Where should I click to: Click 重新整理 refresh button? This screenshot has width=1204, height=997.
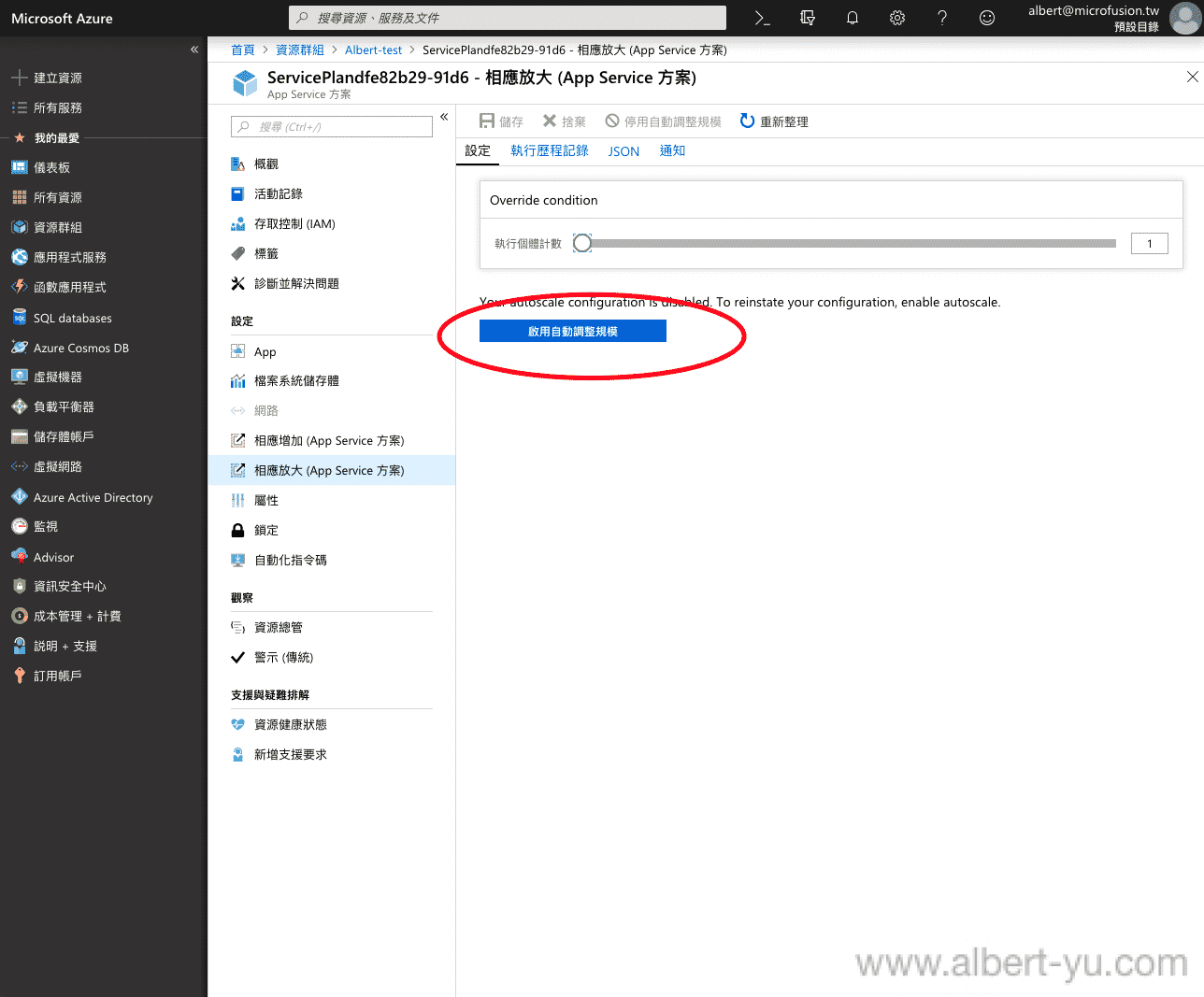tap(774, 121)
